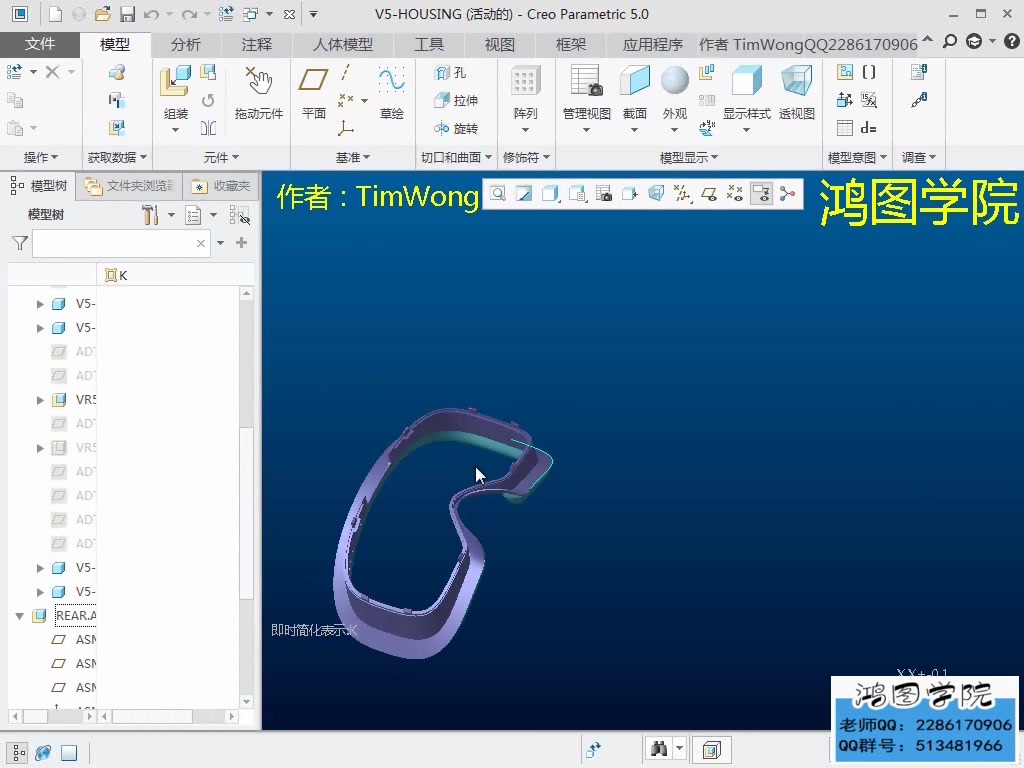Select the Drag Components (拖动元件) tool
1024x768 pixels.
coord(259,93)
